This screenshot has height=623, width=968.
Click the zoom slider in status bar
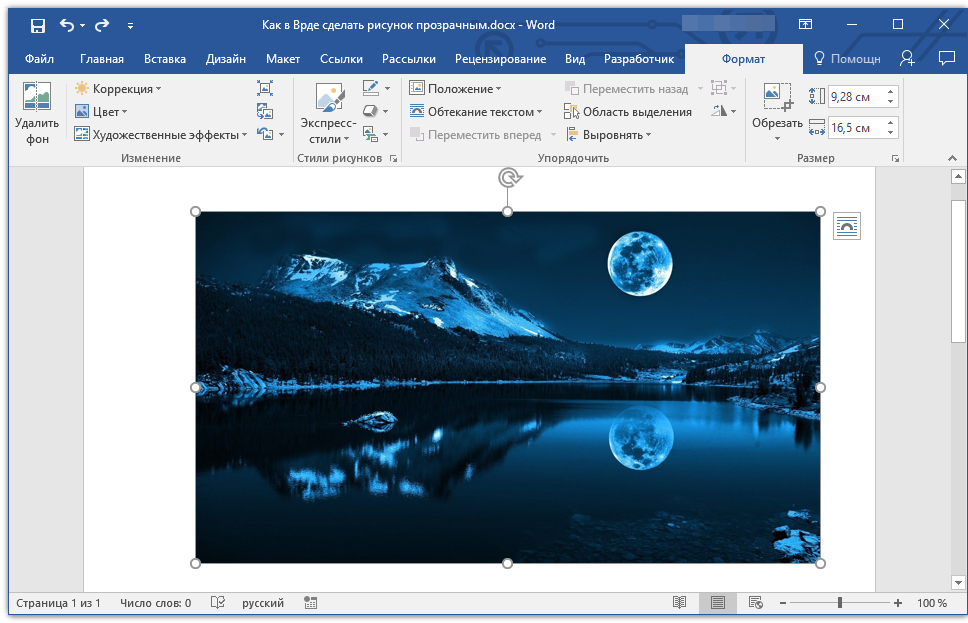(839, 603)
